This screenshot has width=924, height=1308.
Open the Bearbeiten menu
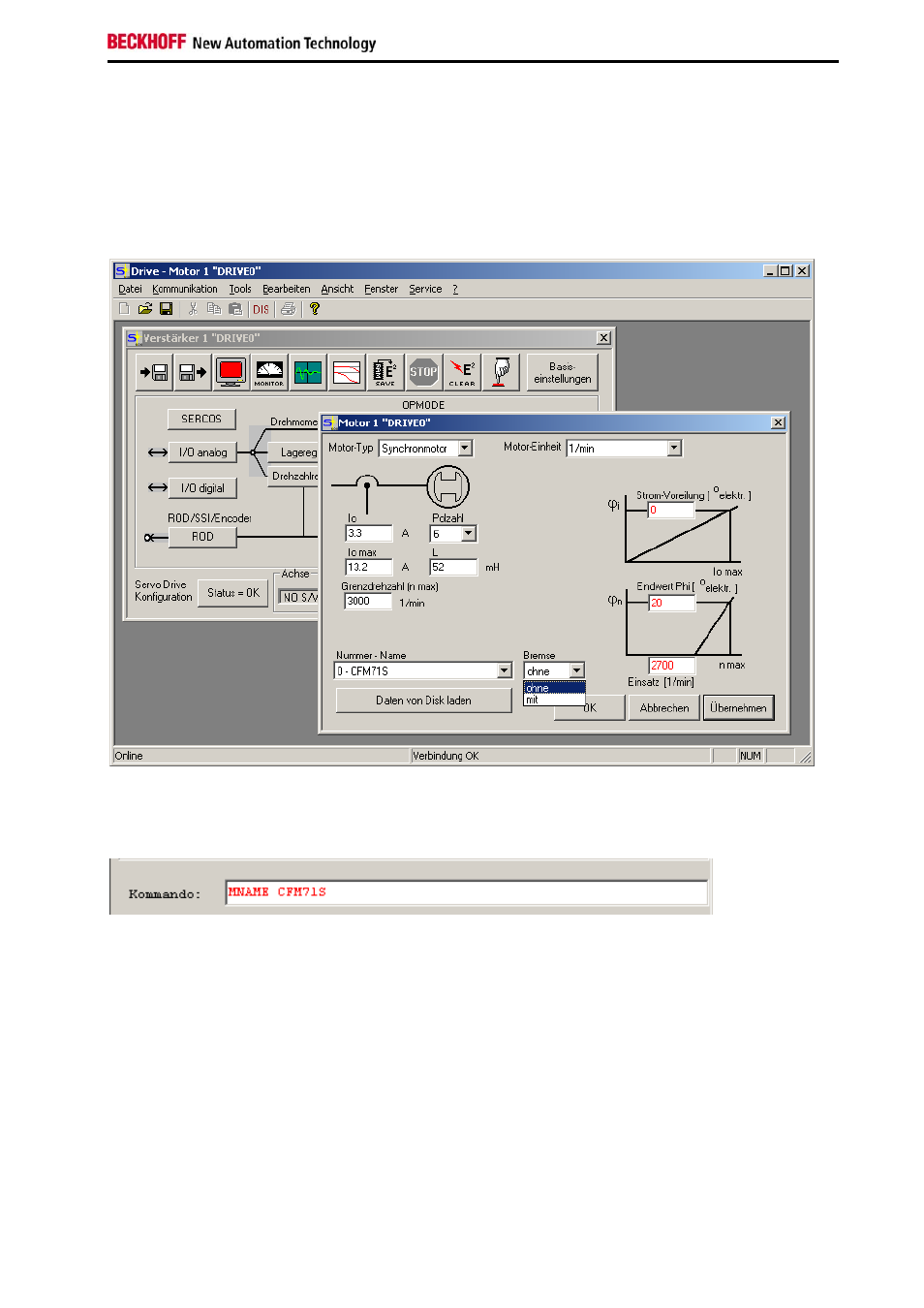pos(287,289)
